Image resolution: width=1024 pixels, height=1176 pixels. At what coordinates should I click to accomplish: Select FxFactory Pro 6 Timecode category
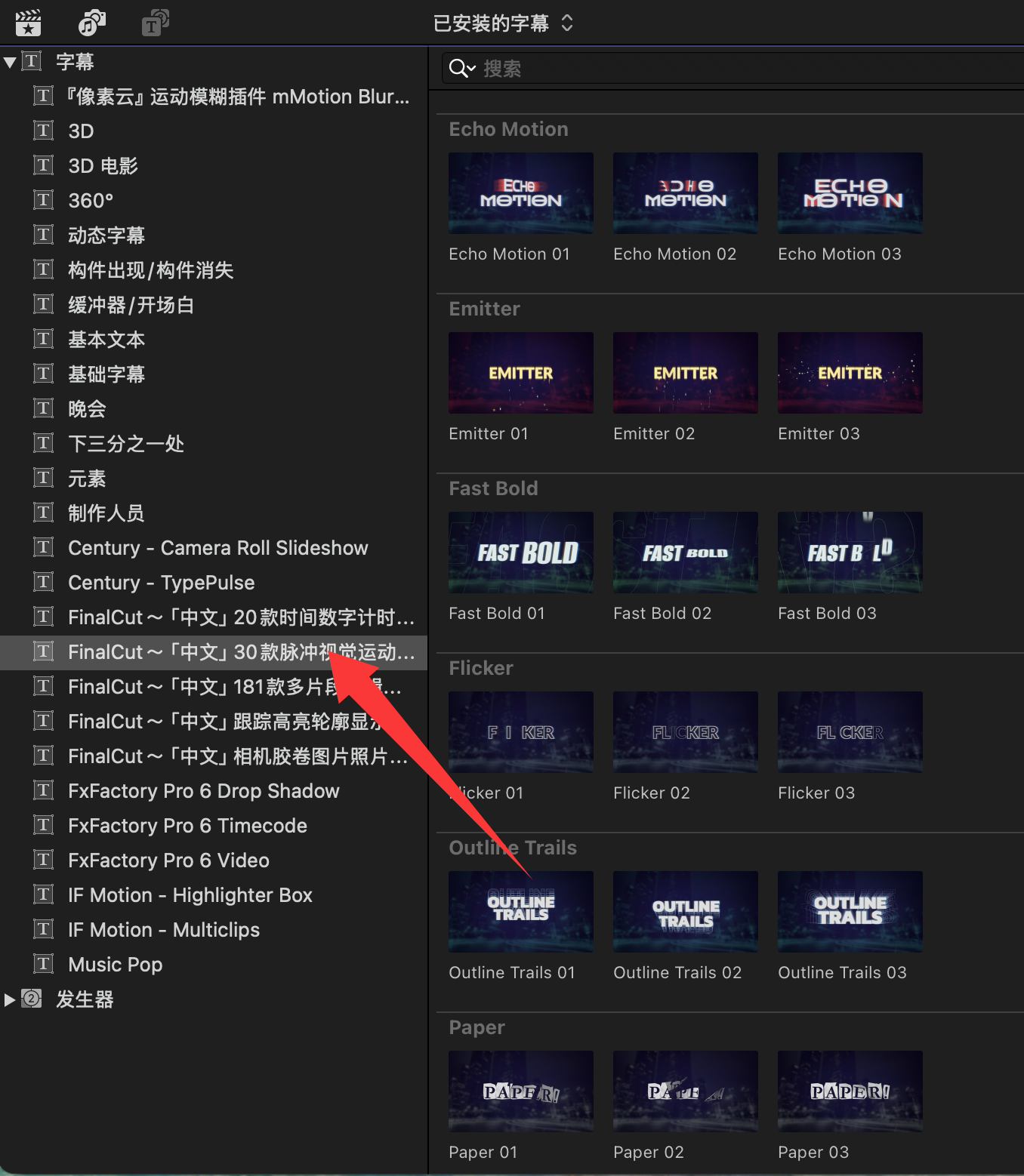(x=187, y=826)
